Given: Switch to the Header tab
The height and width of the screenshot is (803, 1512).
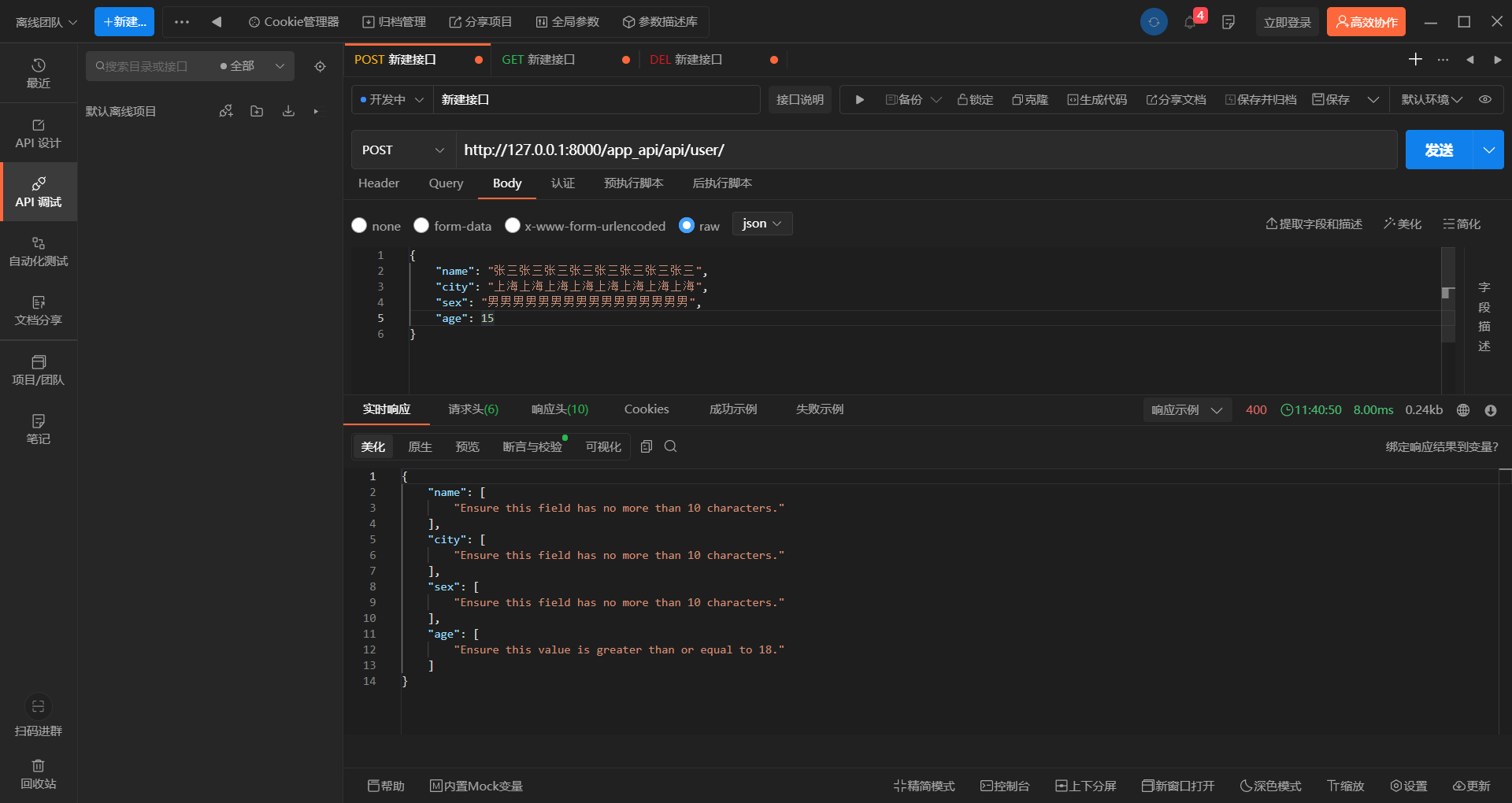Looking at the screenshot, I should coord(379,183).
